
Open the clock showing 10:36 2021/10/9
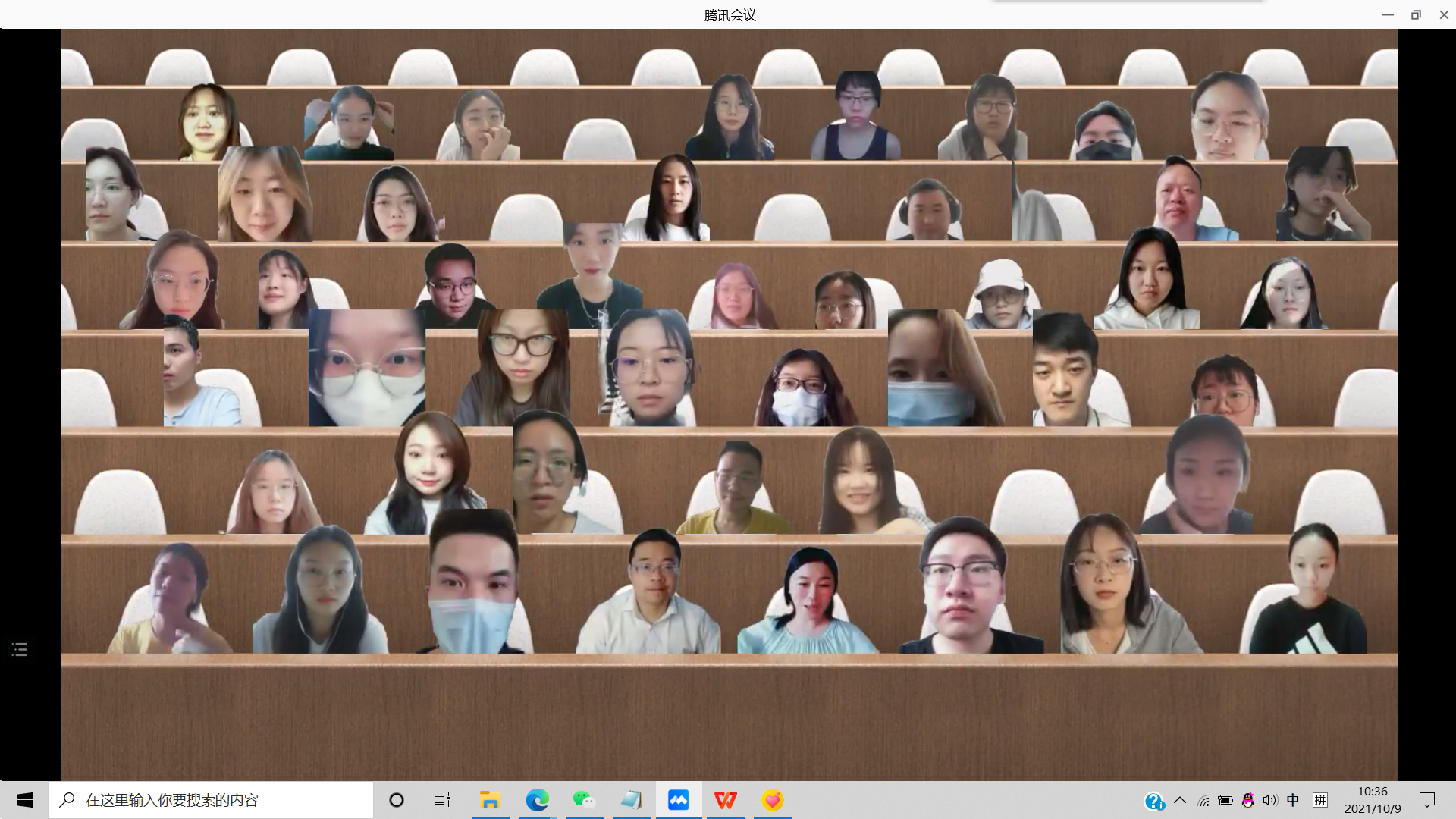coord(1372,800)
